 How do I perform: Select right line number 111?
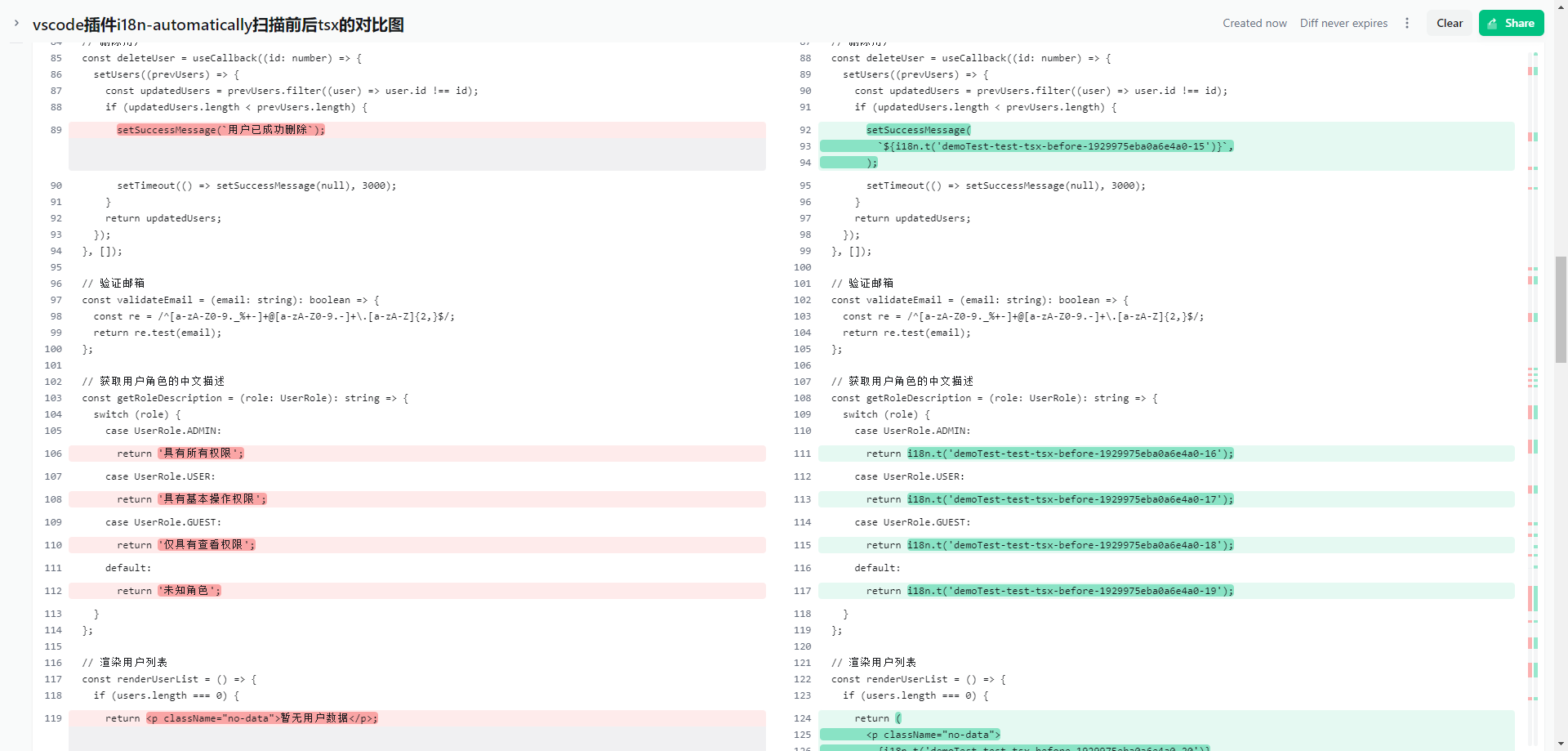pyautogui.click(x=802, y=454)
